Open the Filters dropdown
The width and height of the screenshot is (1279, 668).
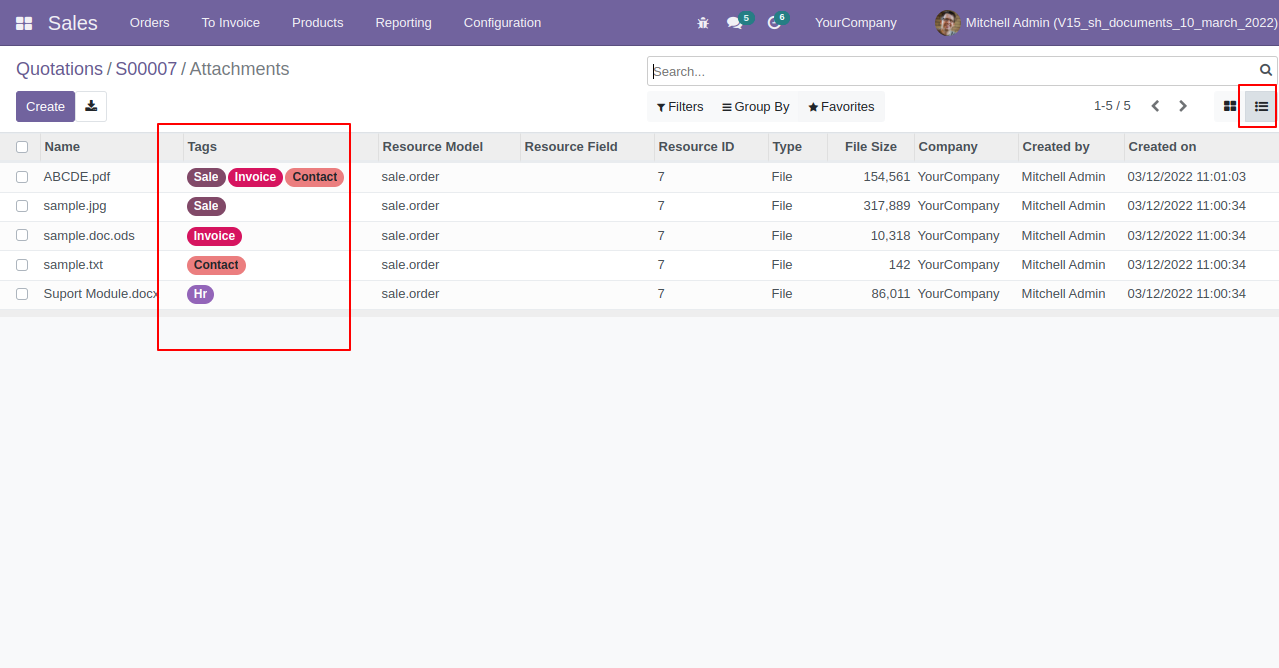(x=680, y=107)
